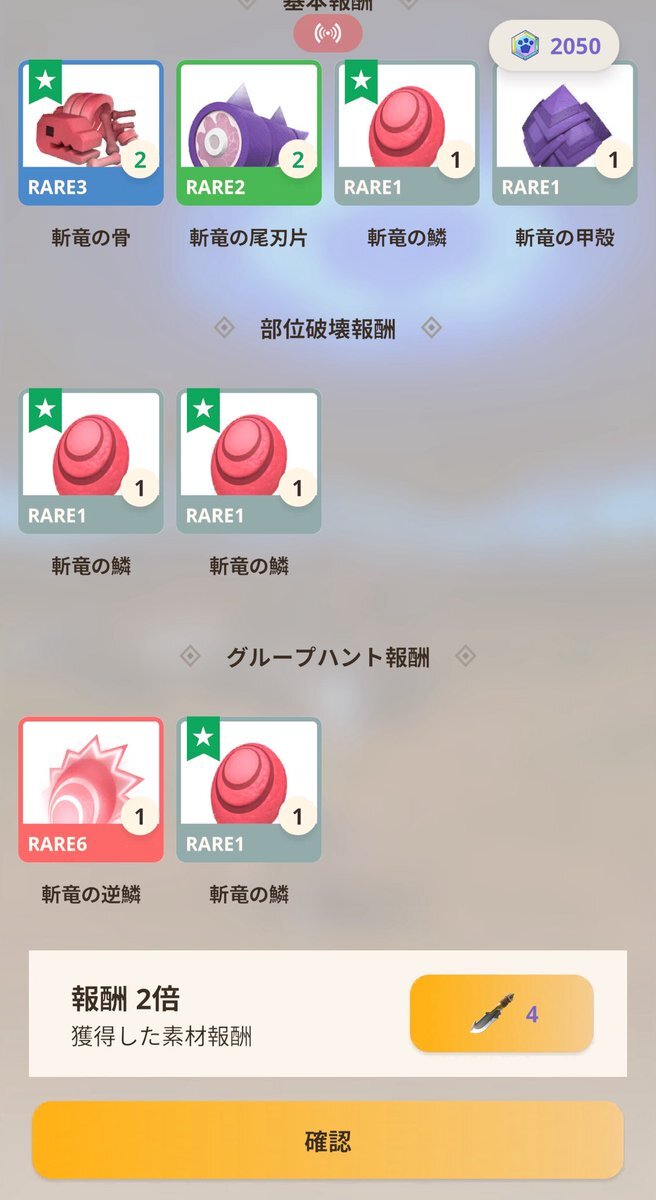
Task: Tap the paw coin 2050 currency badge
Action: pos(553,46)
